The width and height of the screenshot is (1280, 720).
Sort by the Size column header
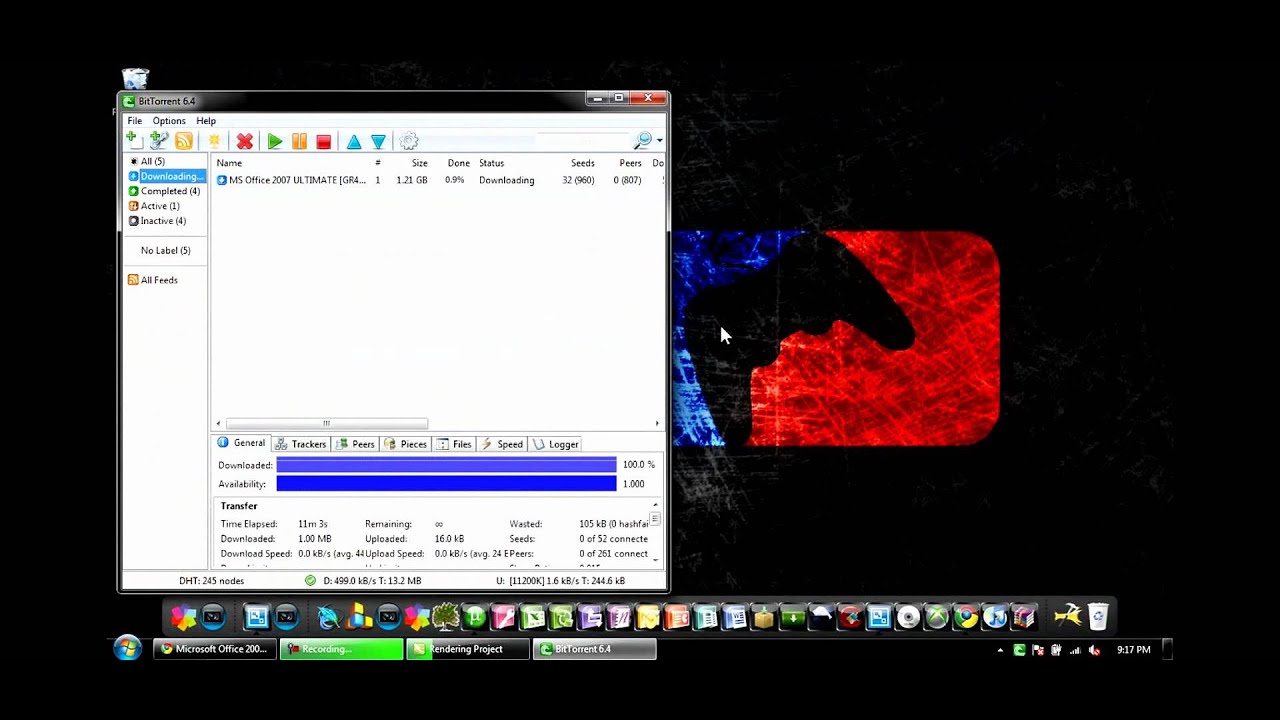419,163
